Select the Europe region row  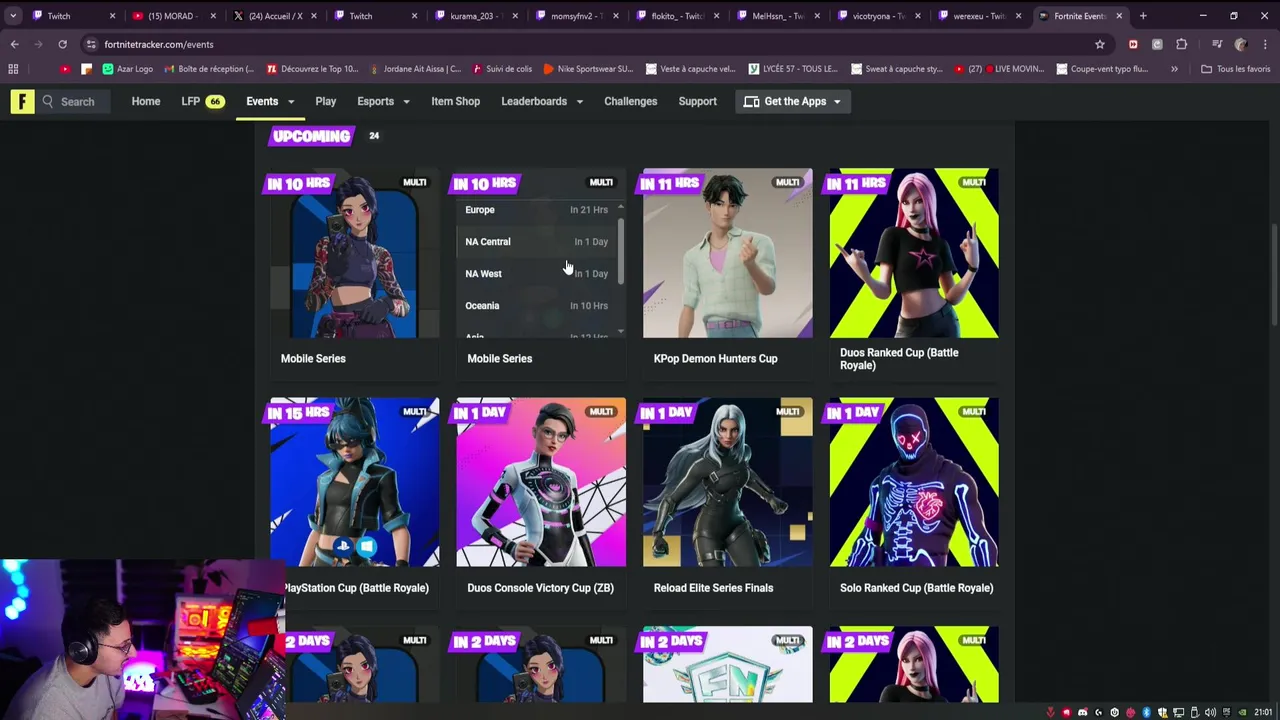536,210
